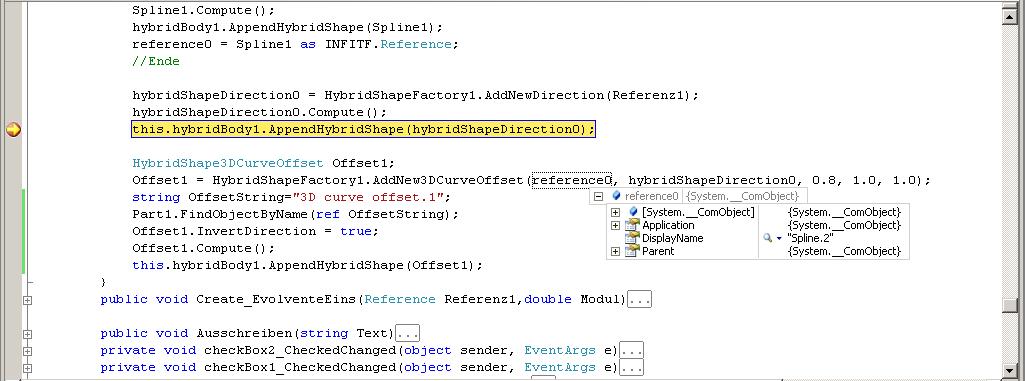This screenshot has height=381, width=1025.
Task: Expand the Application property row
Action: [x=615, y=225]
